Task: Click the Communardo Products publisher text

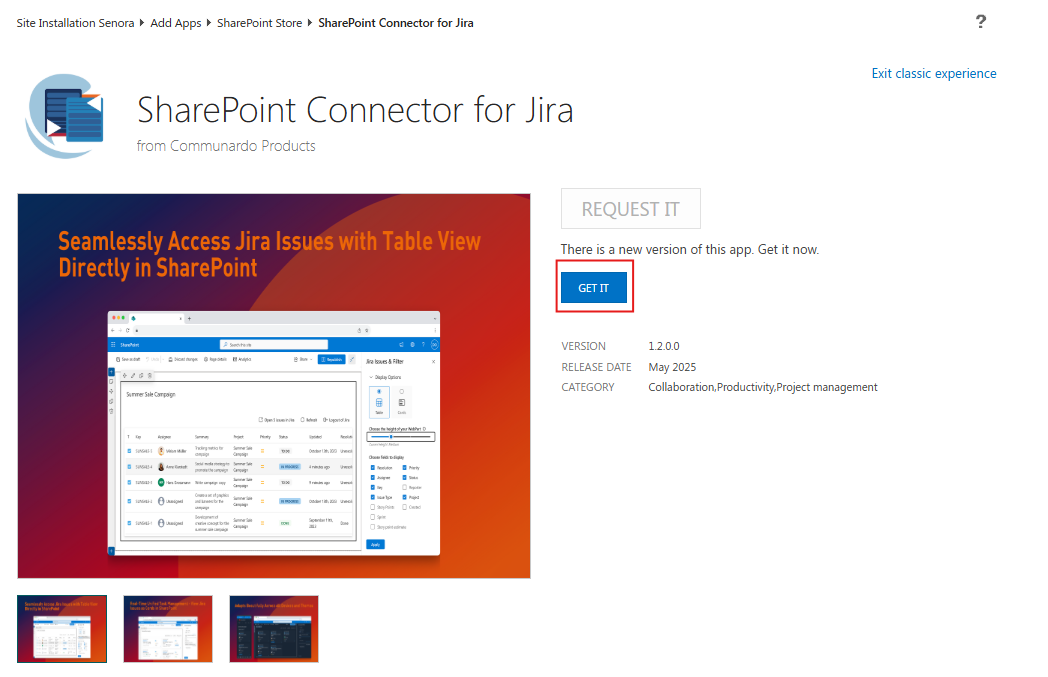Action: tap(243, 146)
